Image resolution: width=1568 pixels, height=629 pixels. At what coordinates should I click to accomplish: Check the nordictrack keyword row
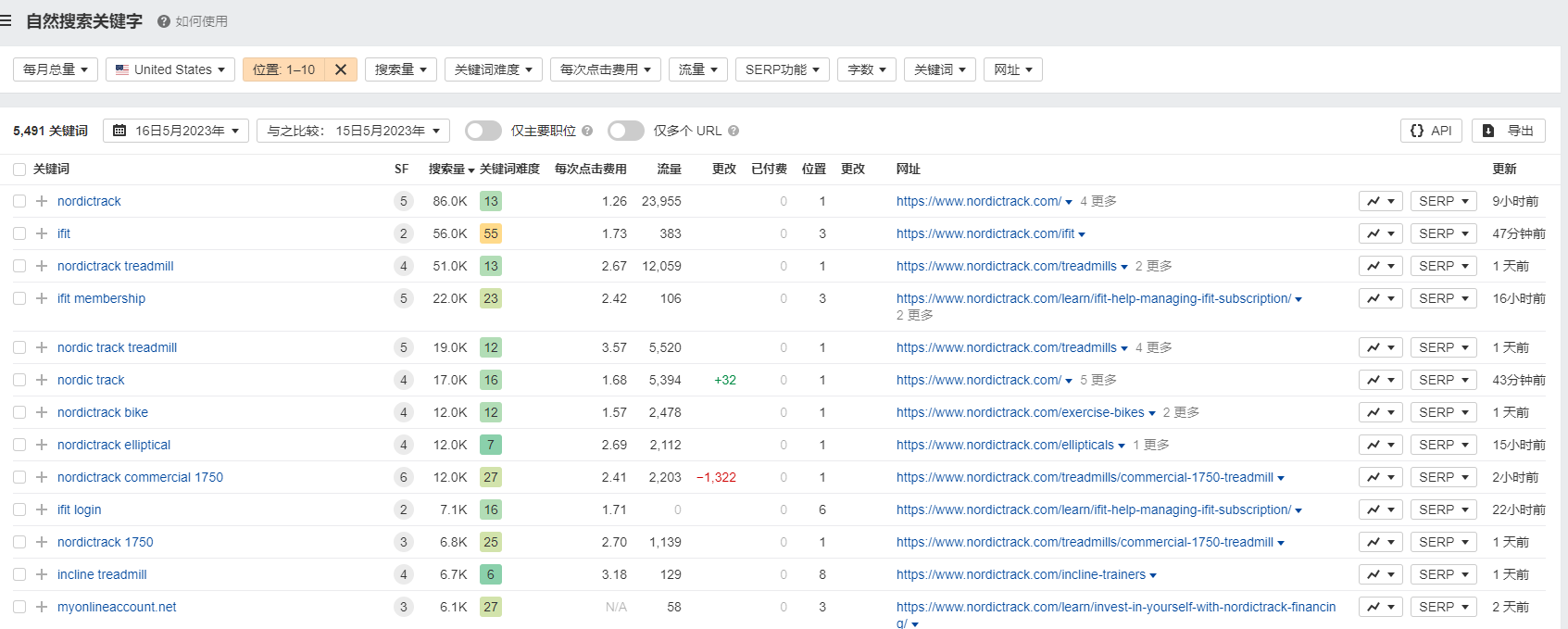coord(19,201)
